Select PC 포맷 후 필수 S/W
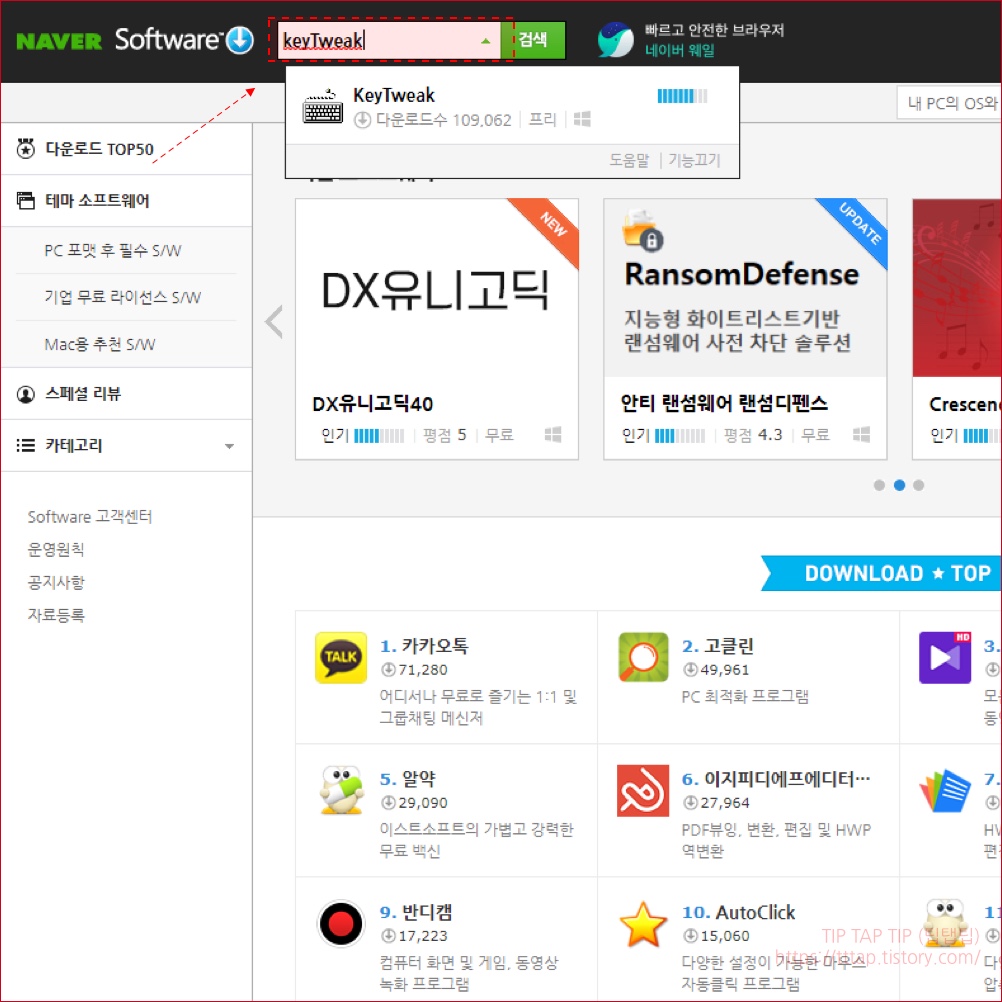This screenshot has height=1002, width=1002. 112,250
